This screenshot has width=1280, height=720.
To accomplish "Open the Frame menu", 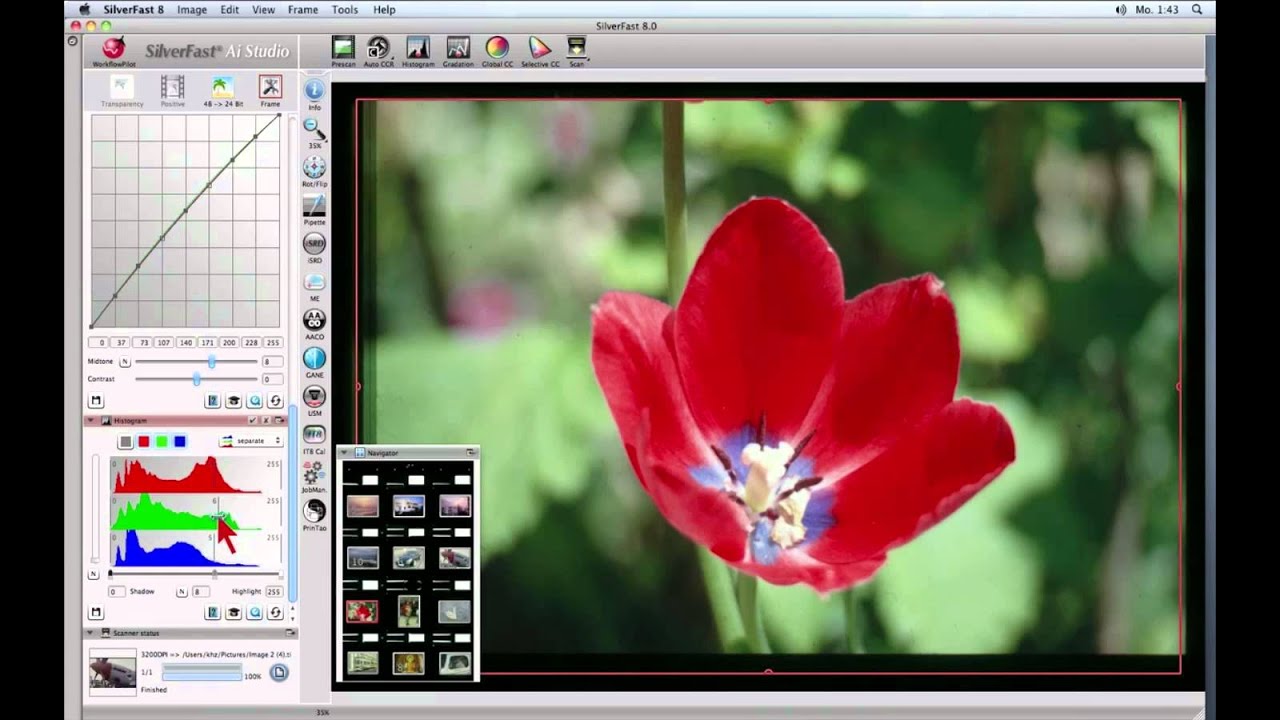I will point(303,9).
